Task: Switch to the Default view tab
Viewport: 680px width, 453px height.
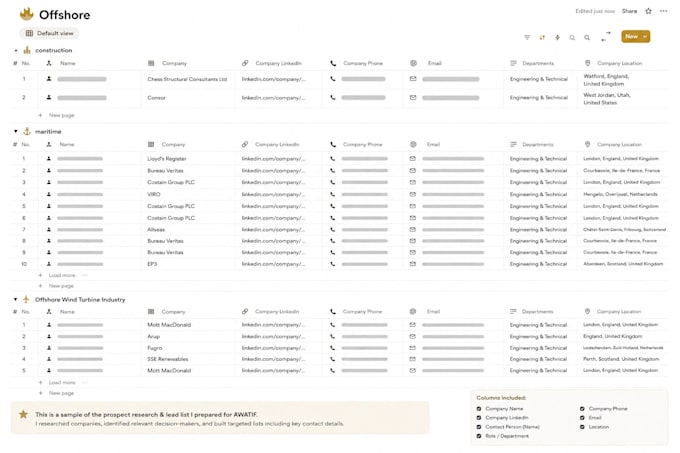Action: pyautogui.click(x=49, y=33)
